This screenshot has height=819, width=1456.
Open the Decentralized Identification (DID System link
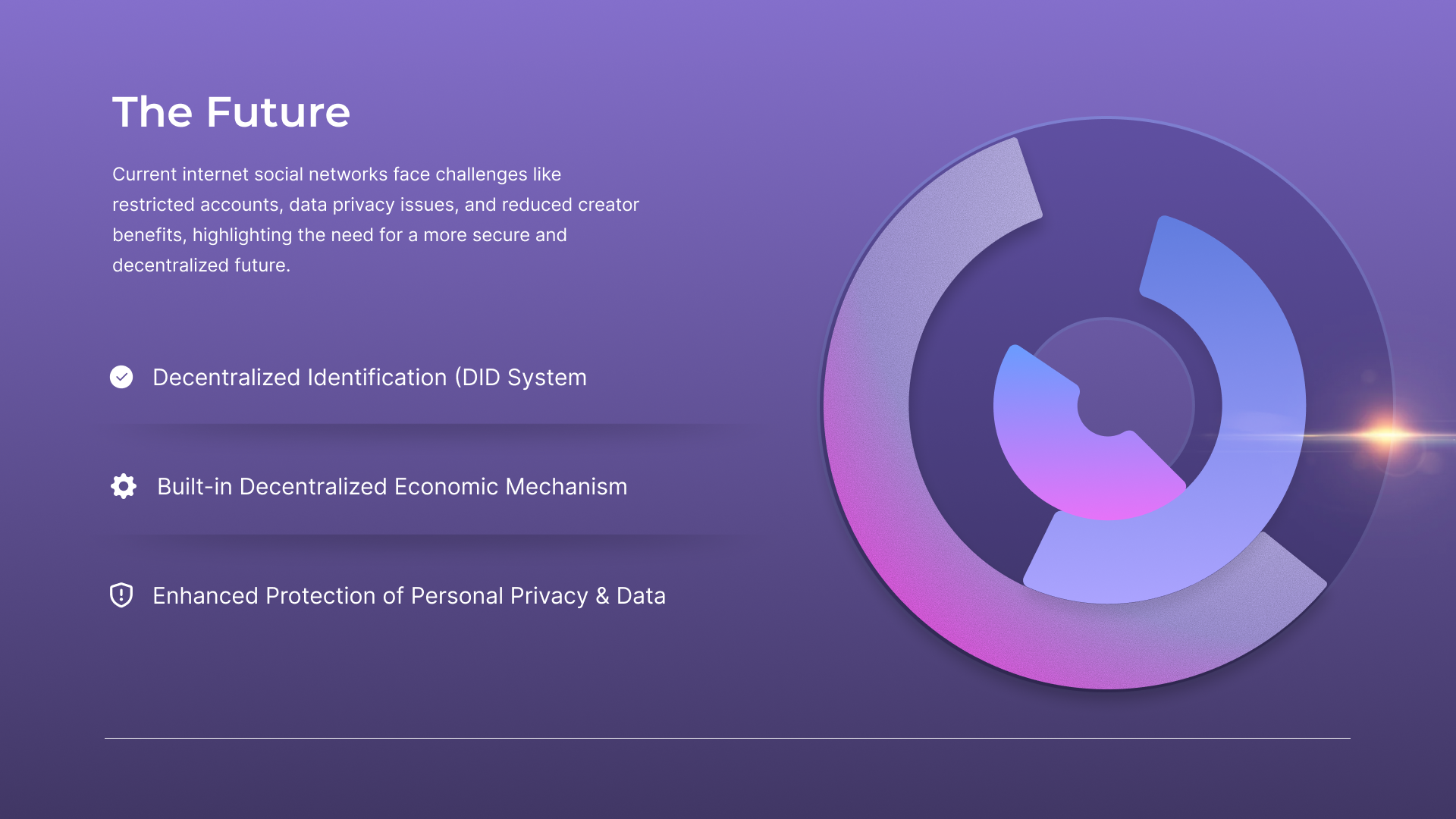[x=369, y=377]
